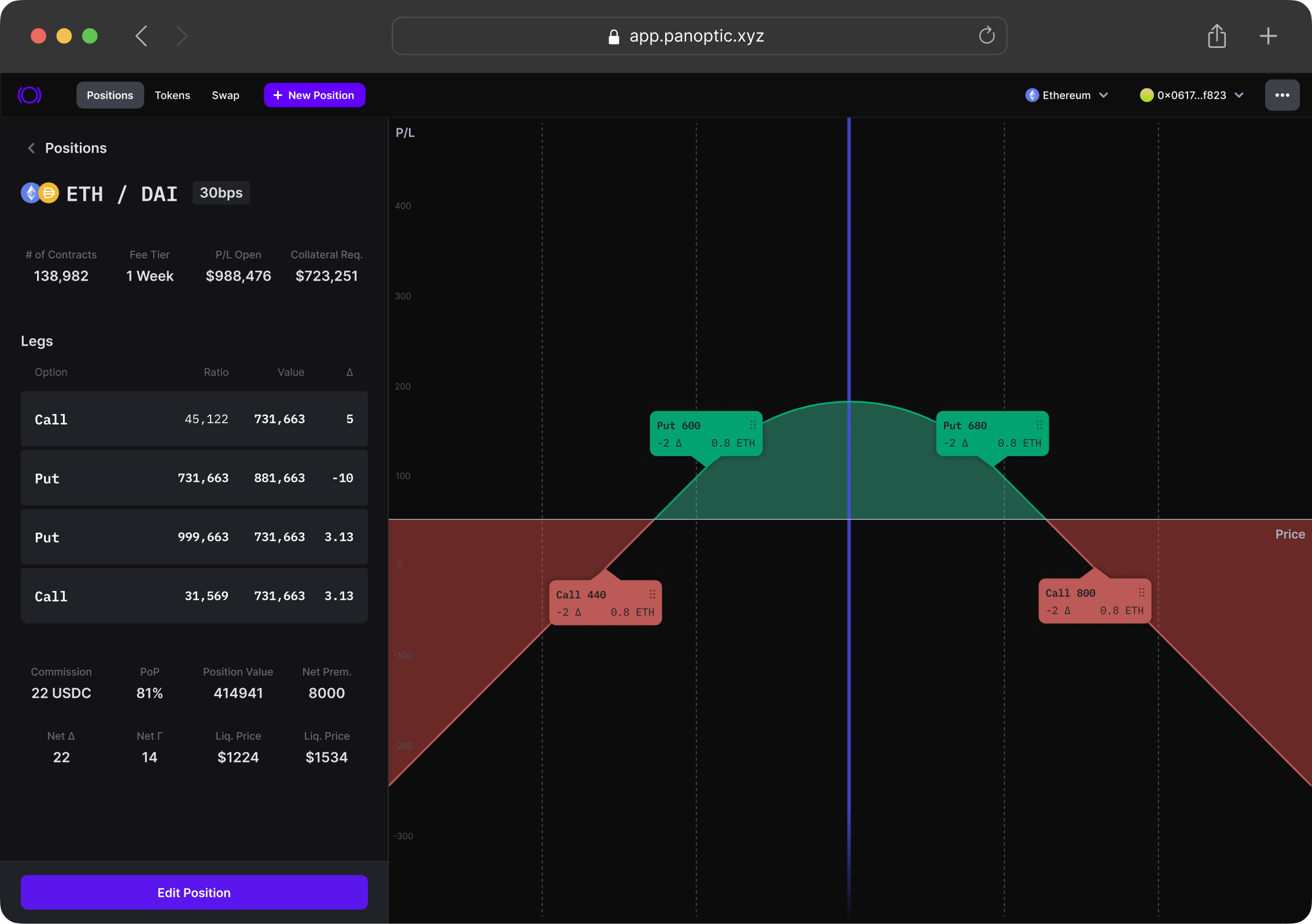Open the Ethereum network dropdown
The image size is (1312, 924).
click(x=1066, y=95)
